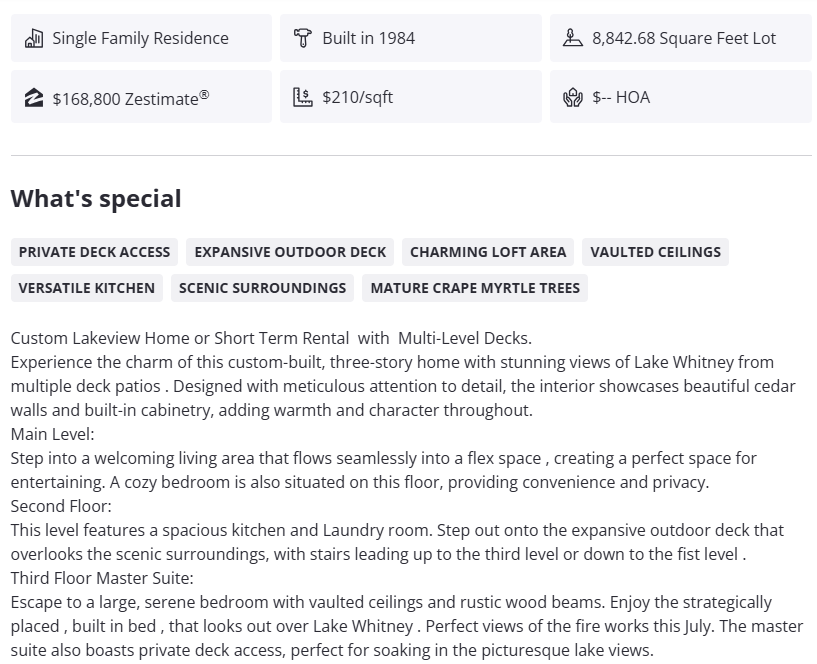
Task: Click the Single Family Residence building icon
Action: click(34, 38)
